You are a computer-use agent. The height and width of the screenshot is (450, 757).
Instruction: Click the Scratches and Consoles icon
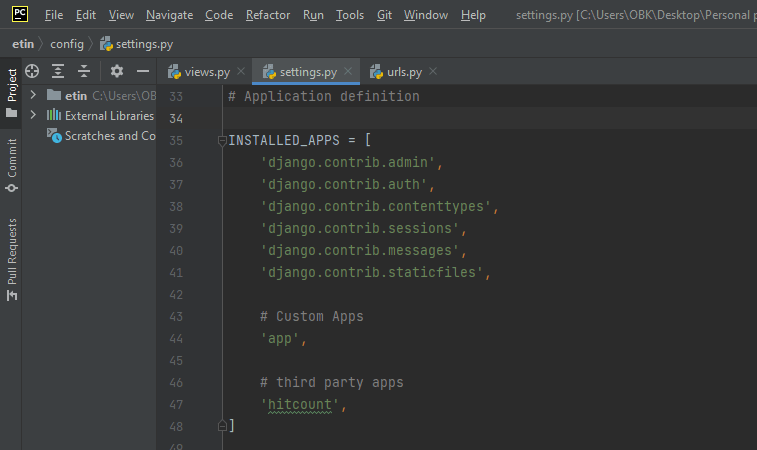[x=54, y=136]
